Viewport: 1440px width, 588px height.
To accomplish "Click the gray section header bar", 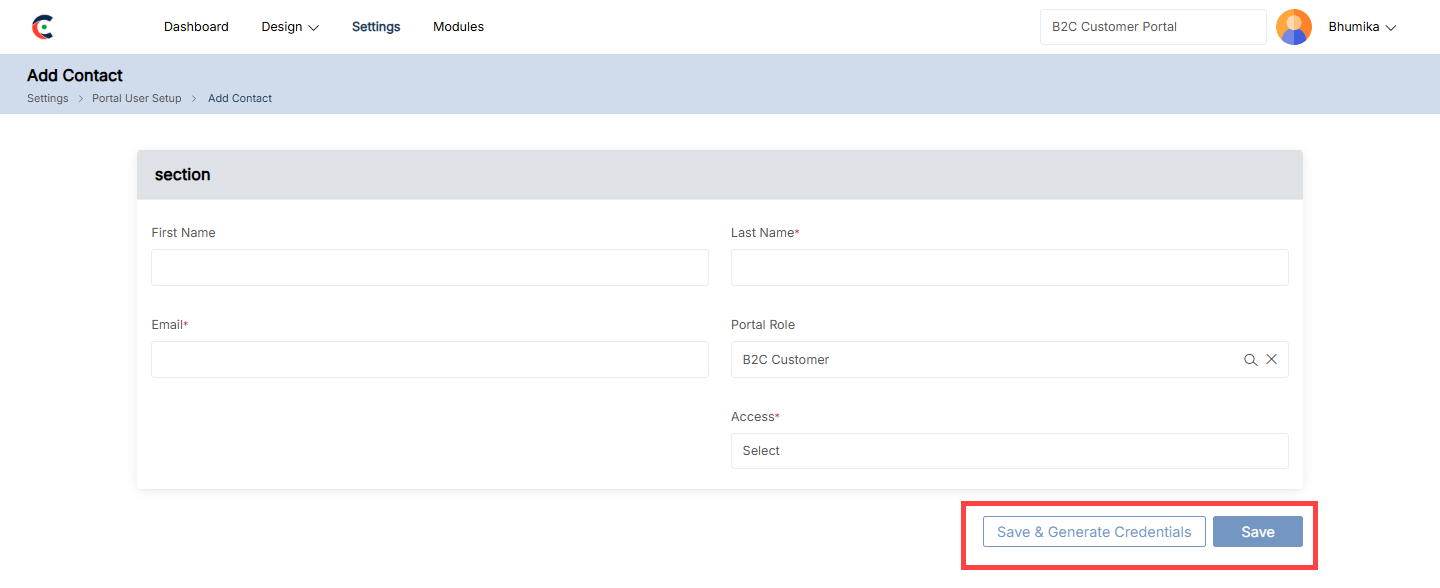I will [x=719, y=175].
